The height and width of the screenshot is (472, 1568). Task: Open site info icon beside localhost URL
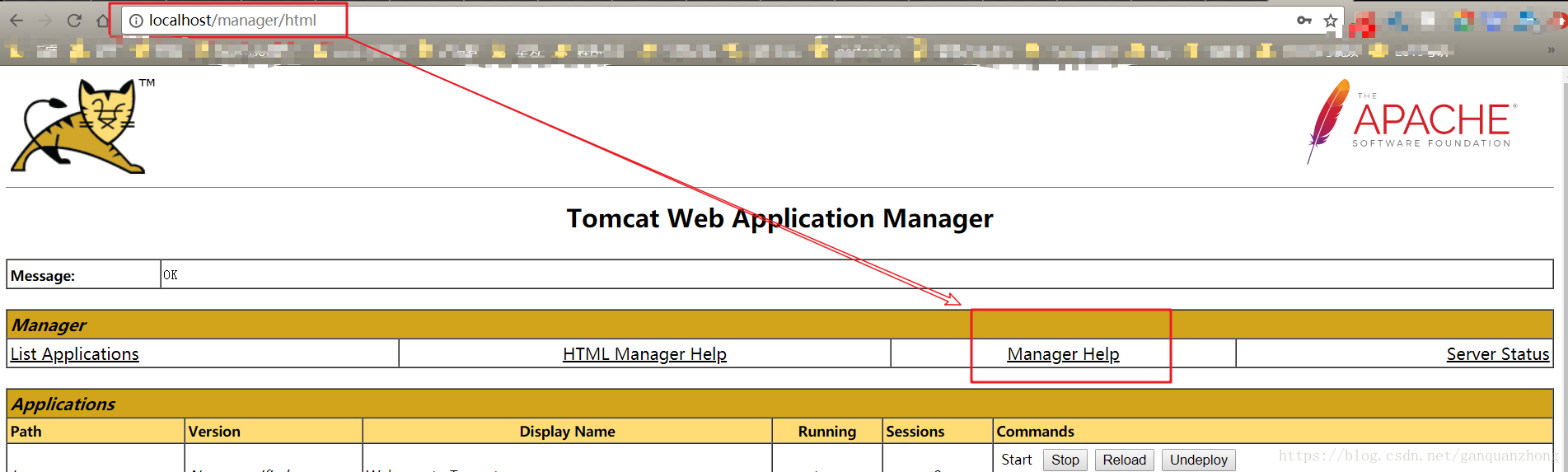pos(136,21)
